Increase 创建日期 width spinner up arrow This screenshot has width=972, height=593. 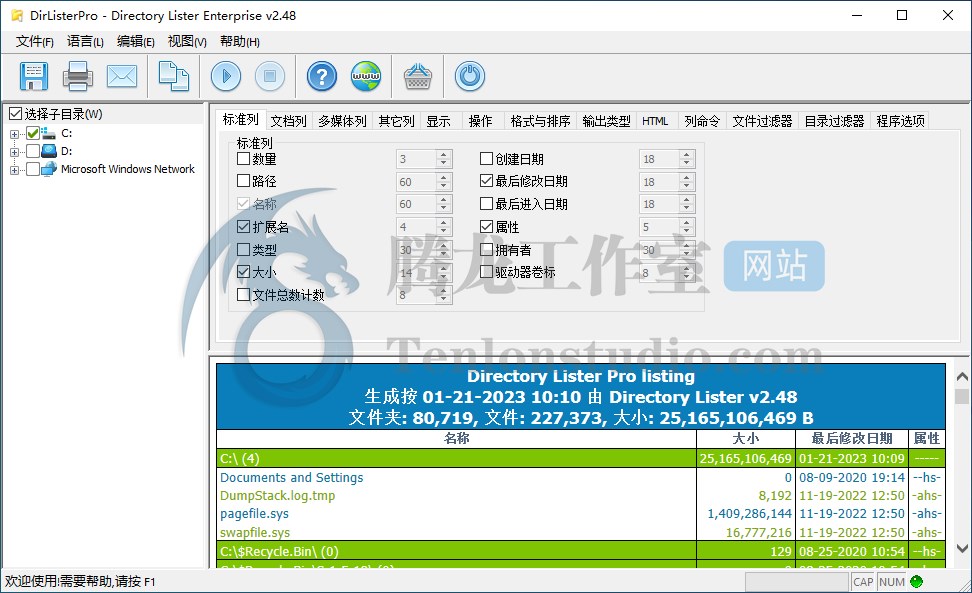pos(686,155)
